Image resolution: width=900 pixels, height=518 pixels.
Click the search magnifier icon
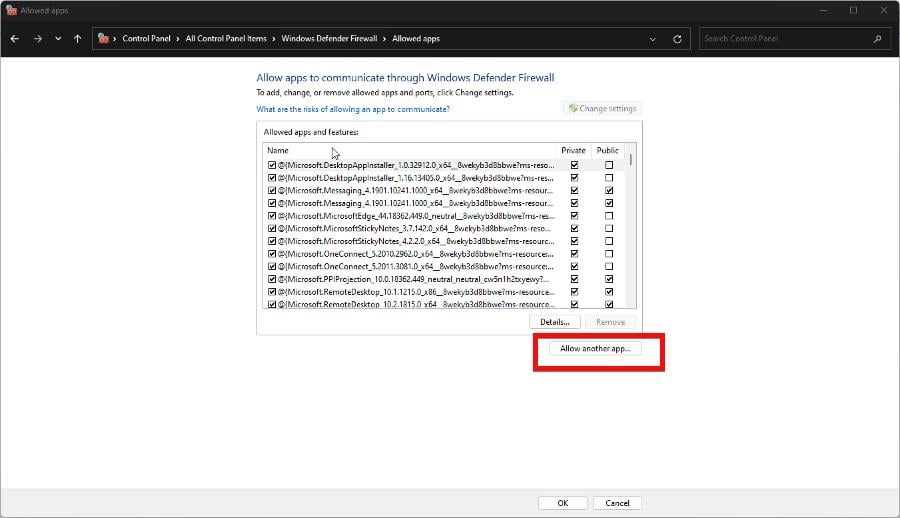pyautogui.click(x=877, y=38)
